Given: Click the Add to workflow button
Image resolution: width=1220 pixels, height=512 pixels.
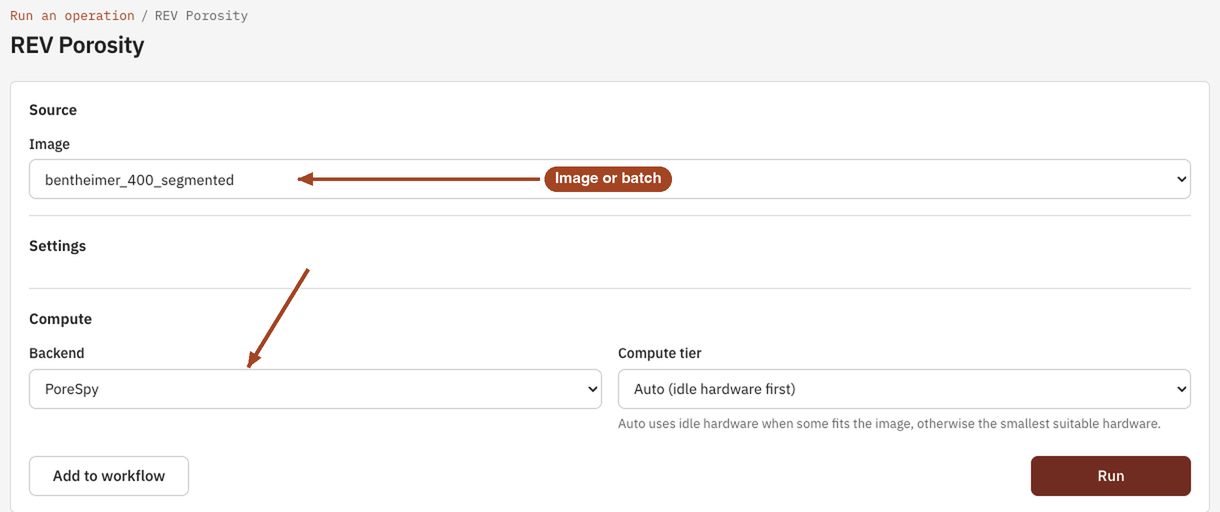Looking at the screenshot, I should pyautogui.click(x=109, y=476).
